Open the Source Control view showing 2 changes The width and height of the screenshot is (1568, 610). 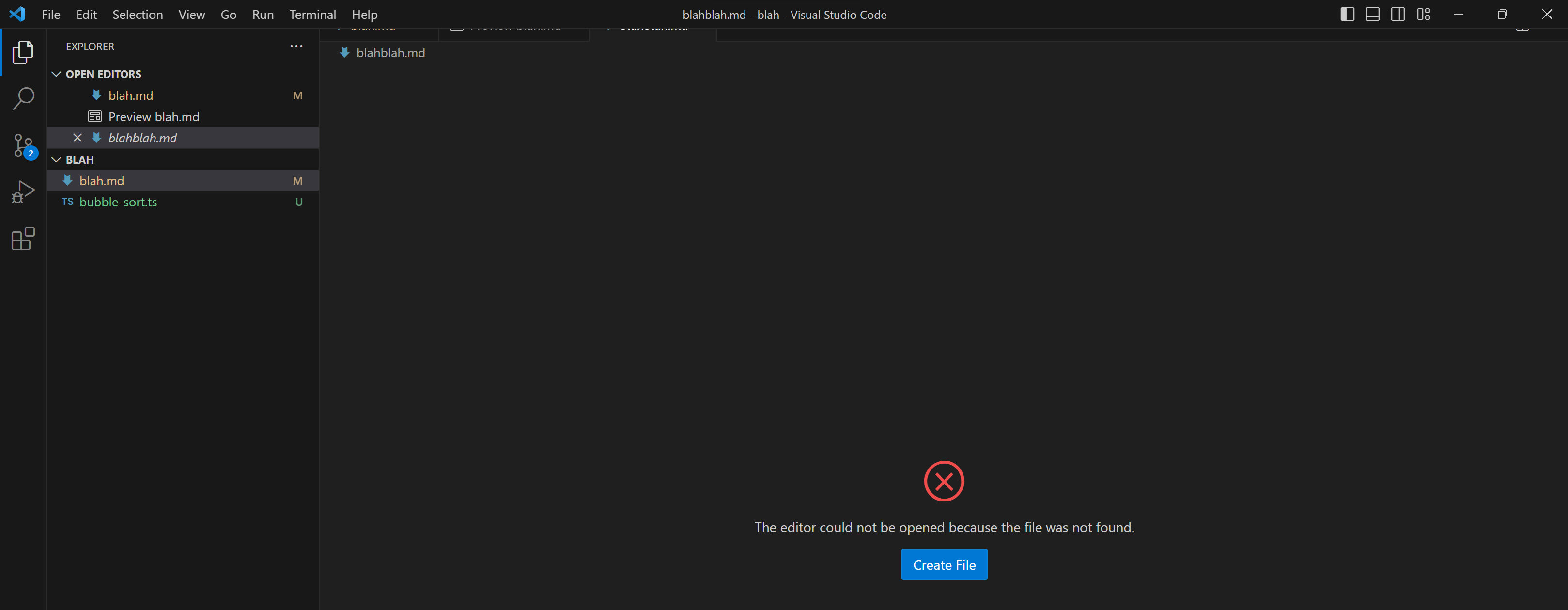22,145
